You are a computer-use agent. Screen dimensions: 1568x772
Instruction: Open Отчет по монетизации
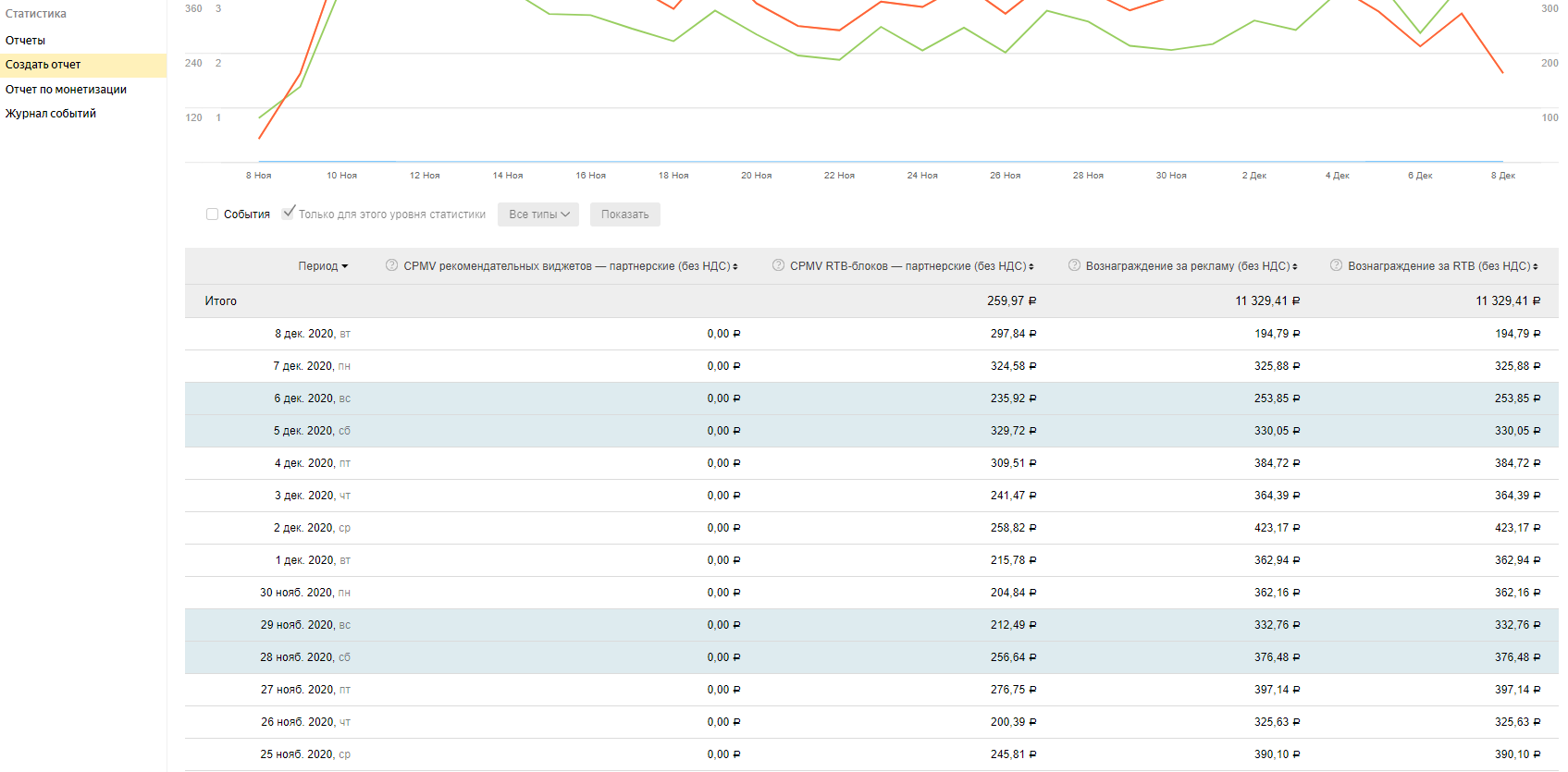point(66,90)
